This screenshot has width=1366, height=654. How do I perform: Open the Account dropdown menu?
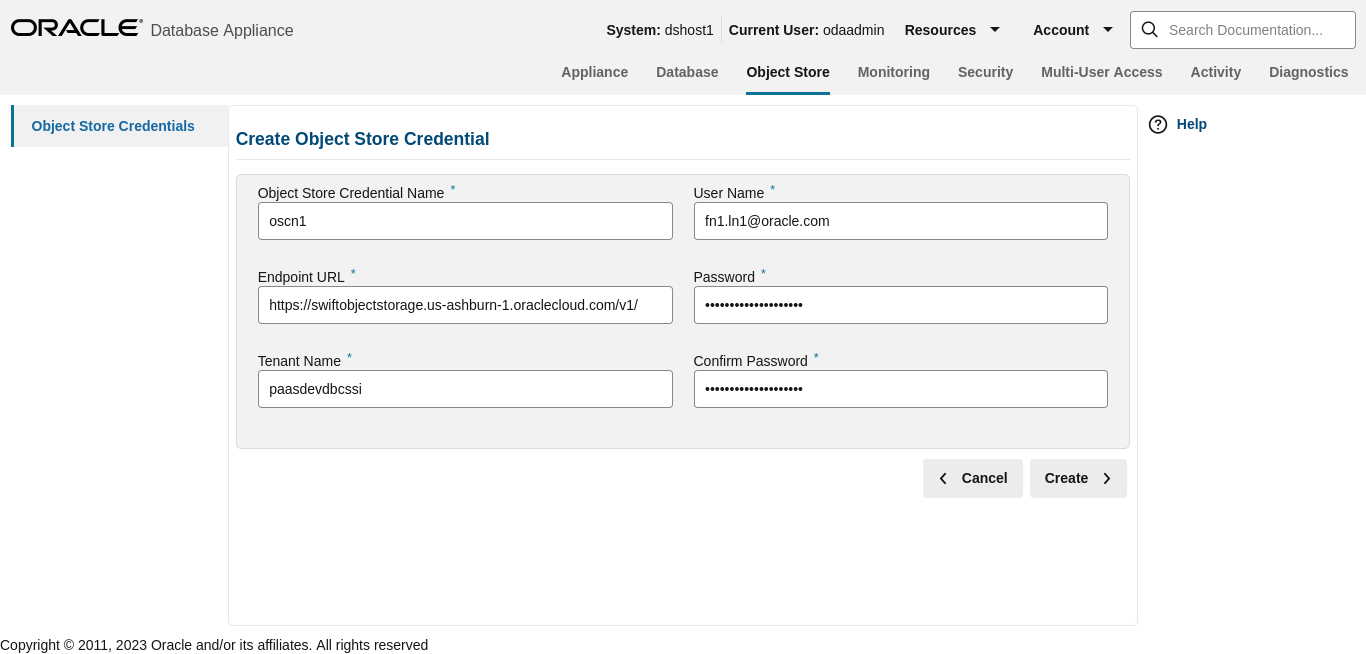click(1073, 30)
